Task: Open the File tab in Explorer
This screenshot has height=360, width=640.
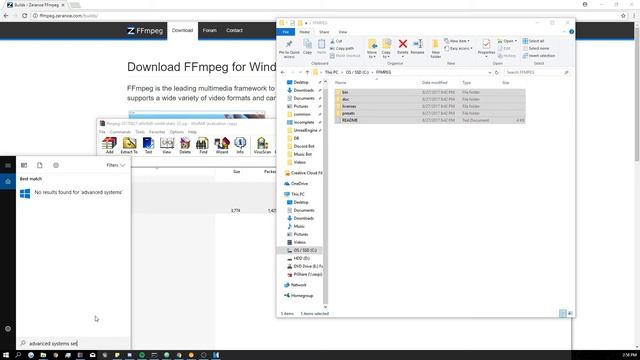Action: (x=286, y=32)
